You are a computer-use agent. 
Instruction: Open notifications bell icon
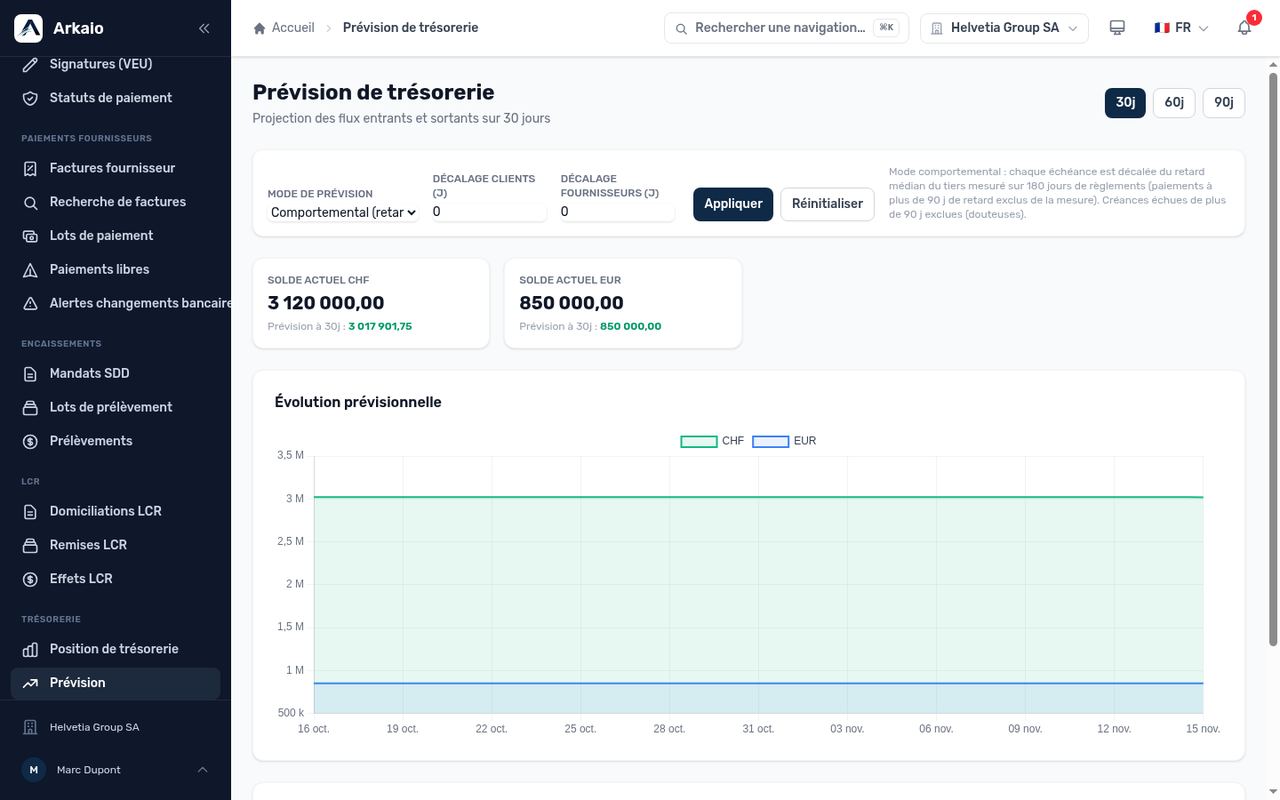(x=1245, y=28)
